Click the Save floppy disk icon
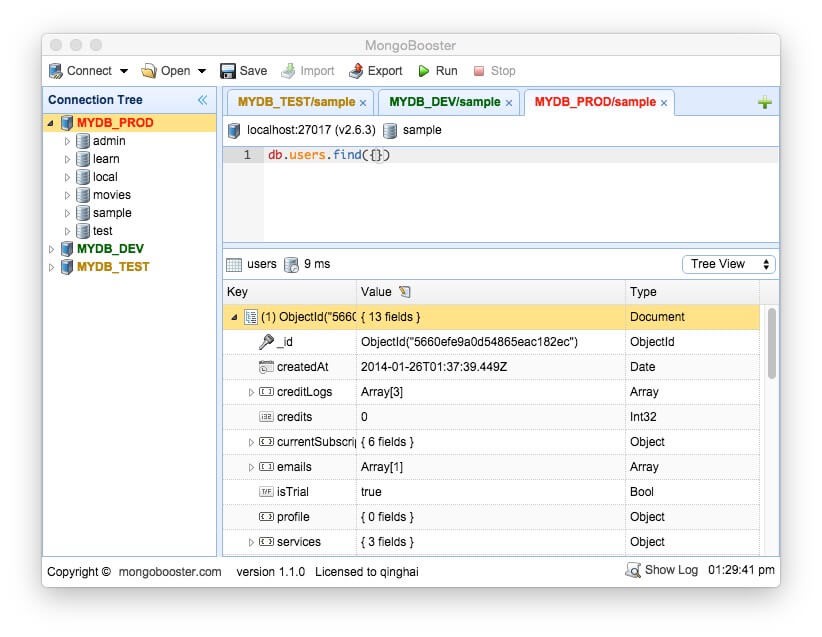This screenshot has width=822, height=637. [x=228, y=71]
